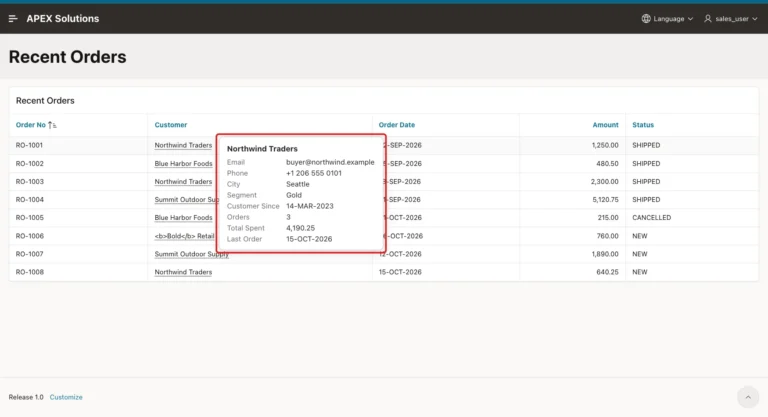This screenshot has width=768, height=417.
Task: Click the order date 15-OCT-2026 in RO-1008 row
Action: tap(400, 272)
